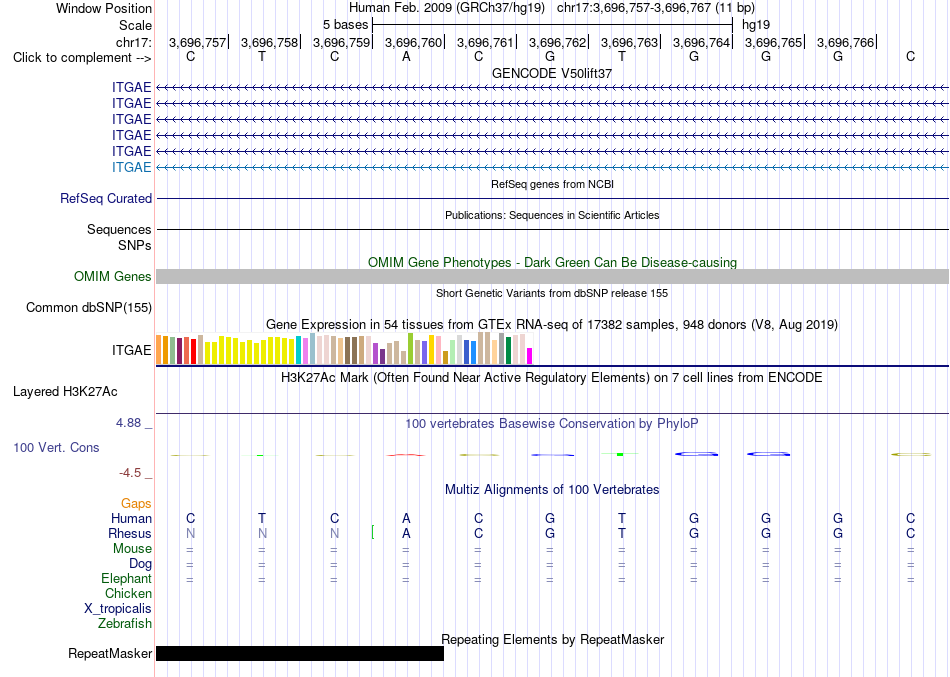
Task: Click the Elephant species label
Action: pos(127,579)
